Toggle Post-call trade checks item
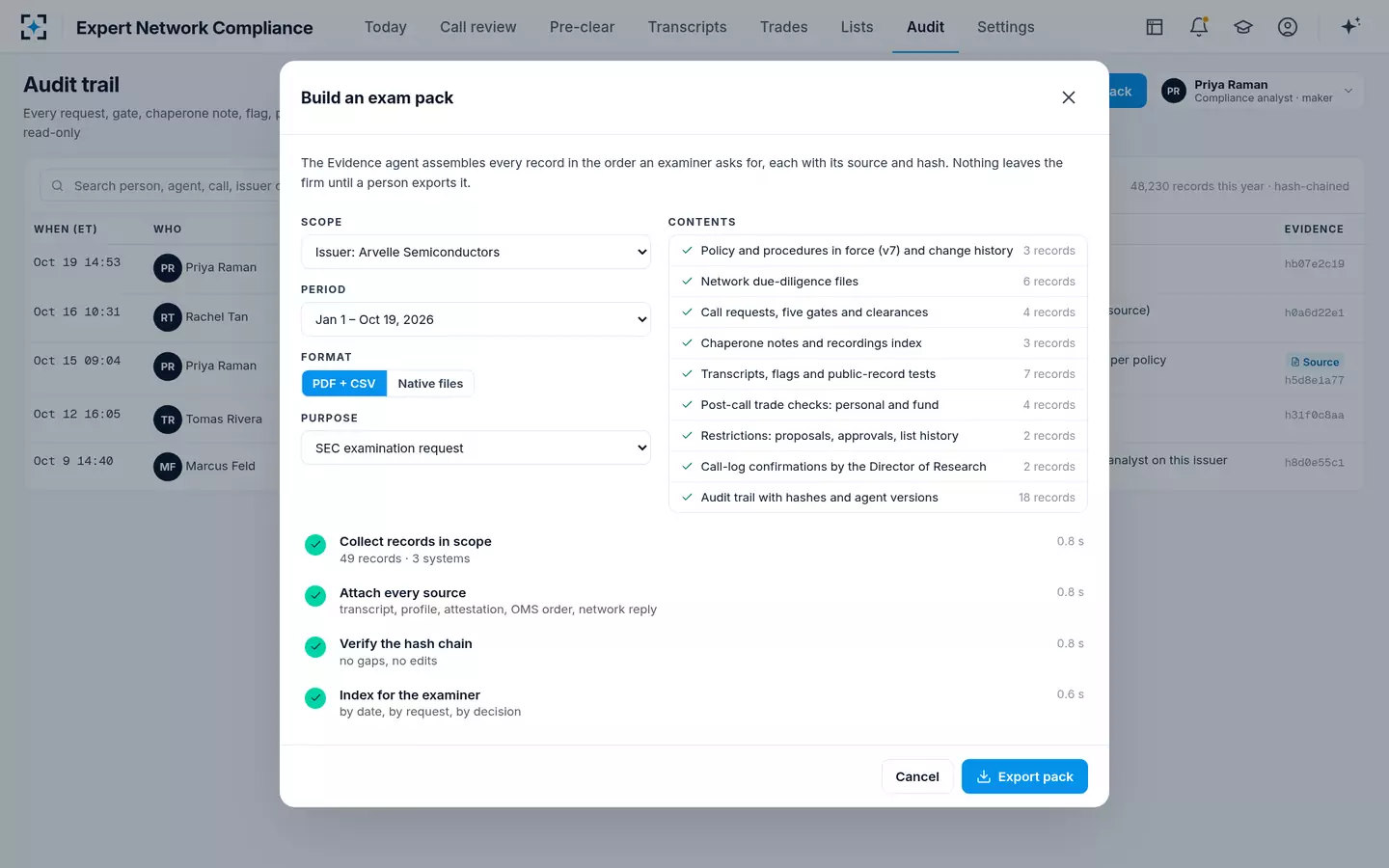The height and width of the screenshot is (868, 1389). click(878, 405)
